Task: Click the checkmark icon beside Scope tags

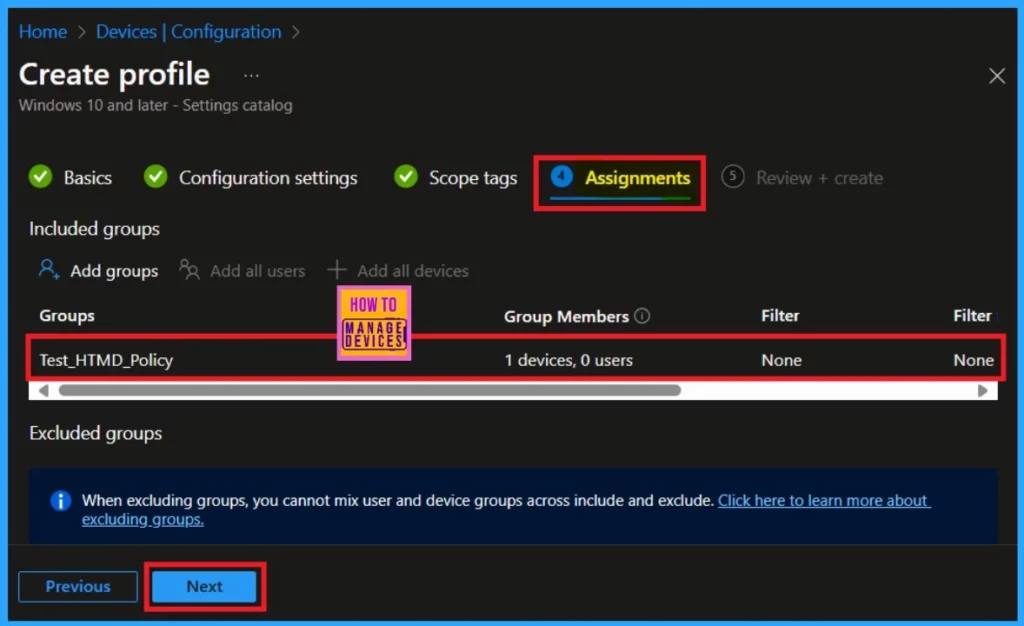Action: 406,176
